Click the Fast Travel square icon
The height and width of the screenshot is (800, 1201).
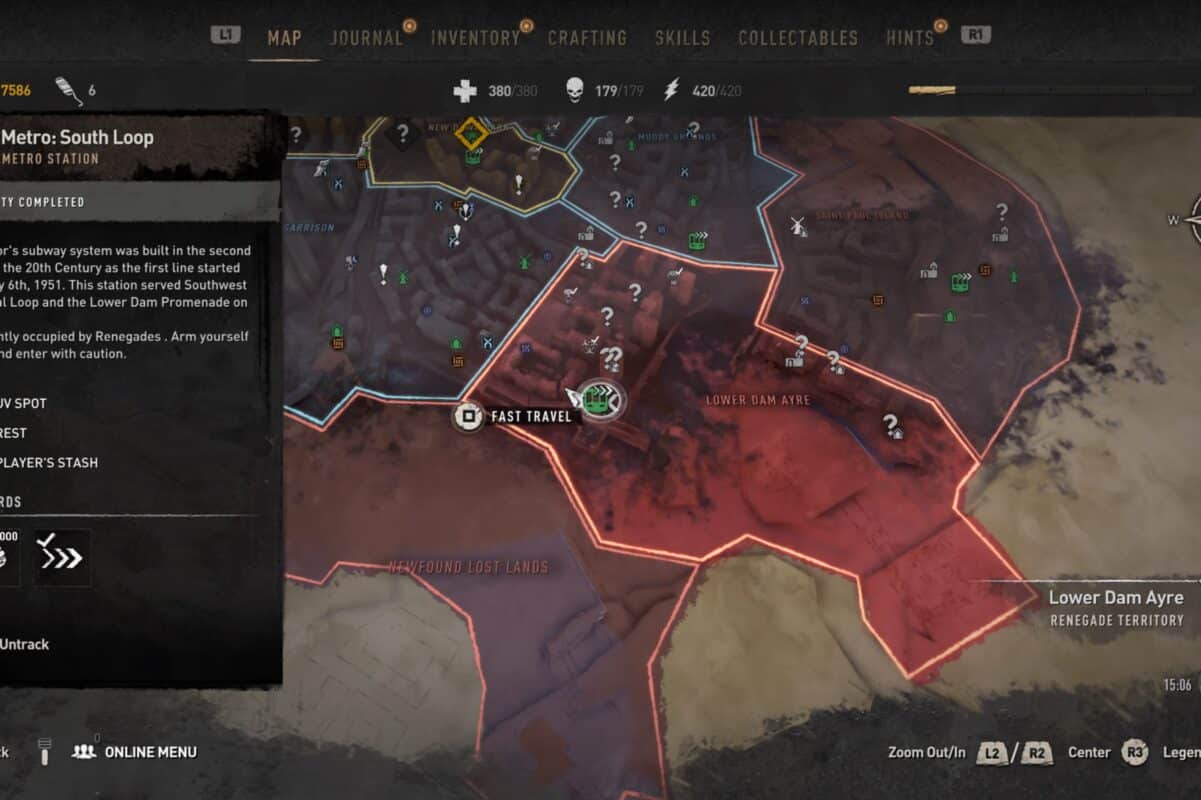[467, 416]
